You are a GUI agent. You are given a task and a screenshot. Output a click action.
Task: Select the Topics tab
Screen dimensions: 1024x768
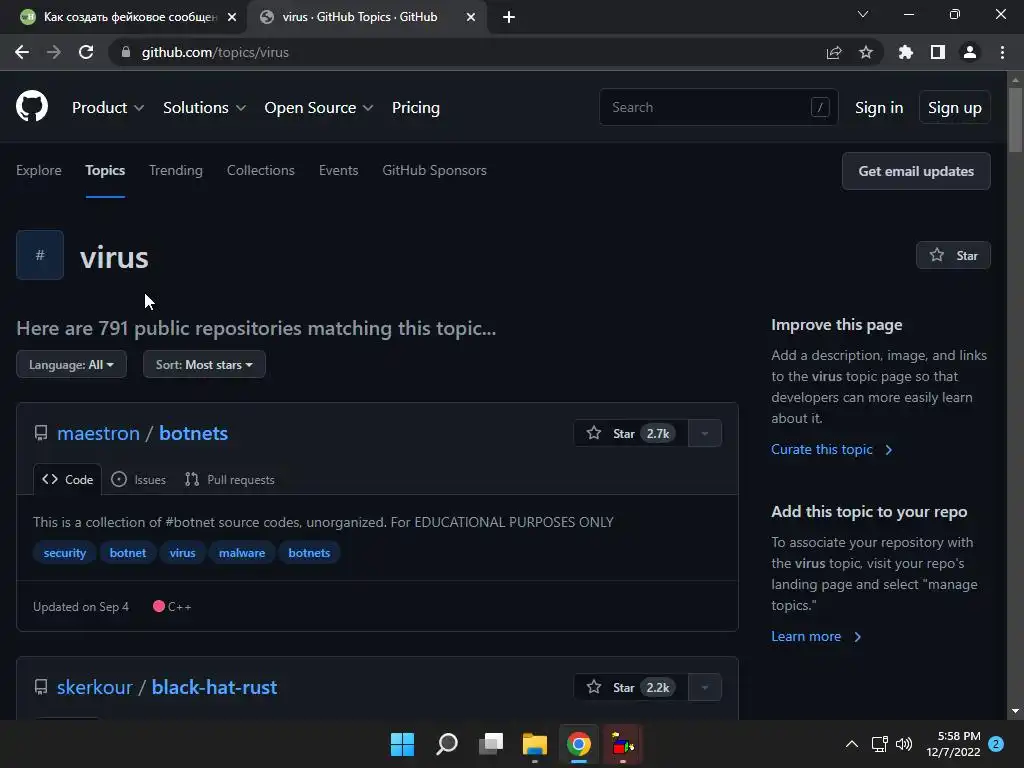click(x=105, y=170)
